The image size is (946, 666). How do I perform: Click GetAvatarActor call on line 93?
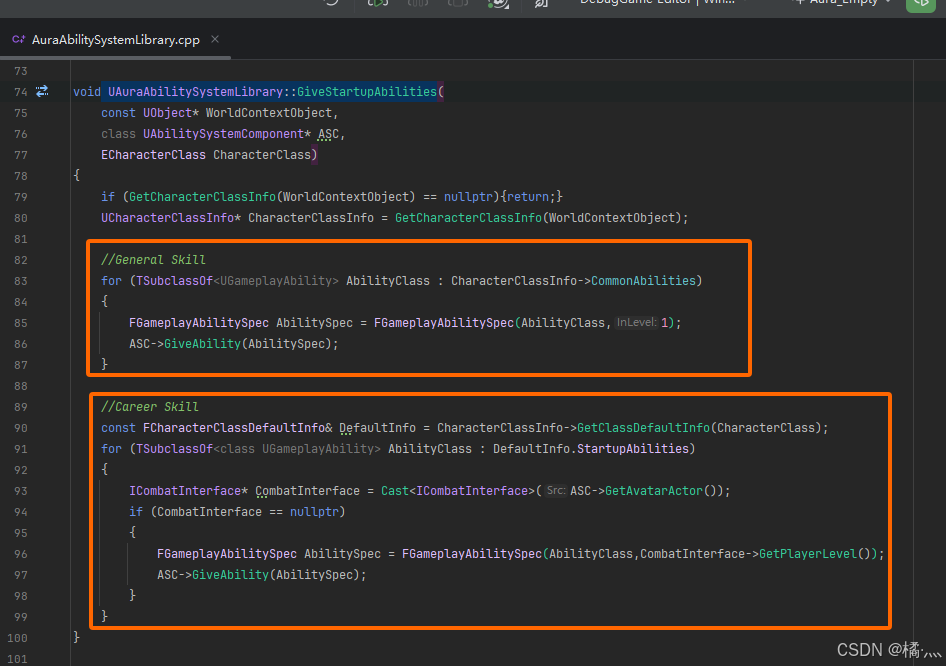coord(654,490)
